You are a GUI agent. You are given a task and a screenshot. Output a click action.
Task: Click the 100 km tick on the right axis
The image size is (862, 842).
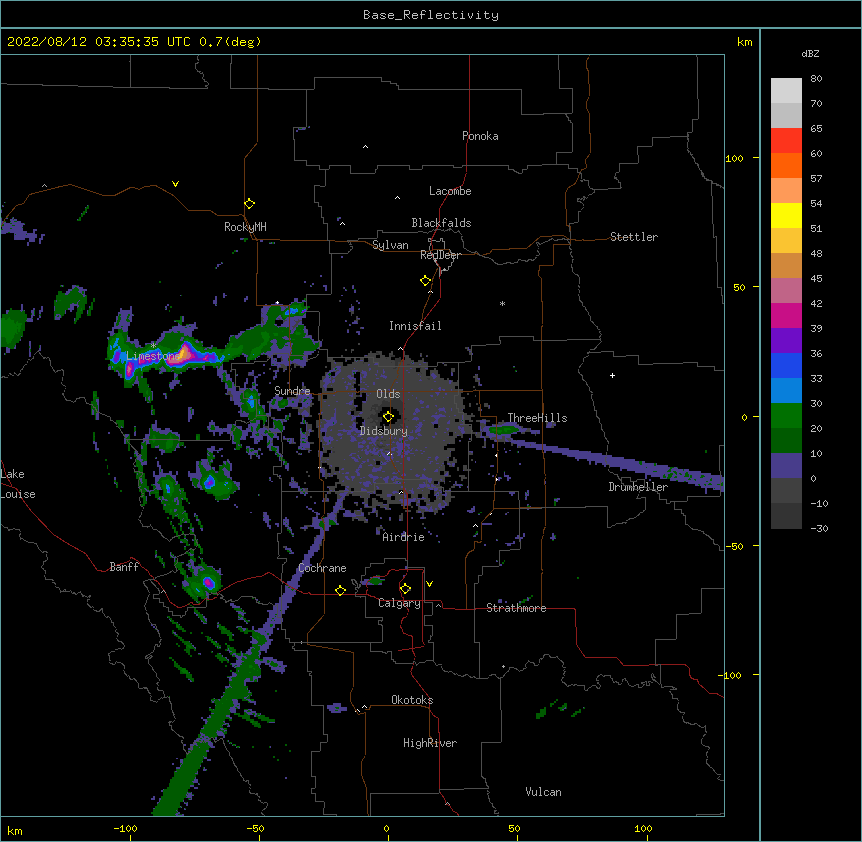pos(734,158)
